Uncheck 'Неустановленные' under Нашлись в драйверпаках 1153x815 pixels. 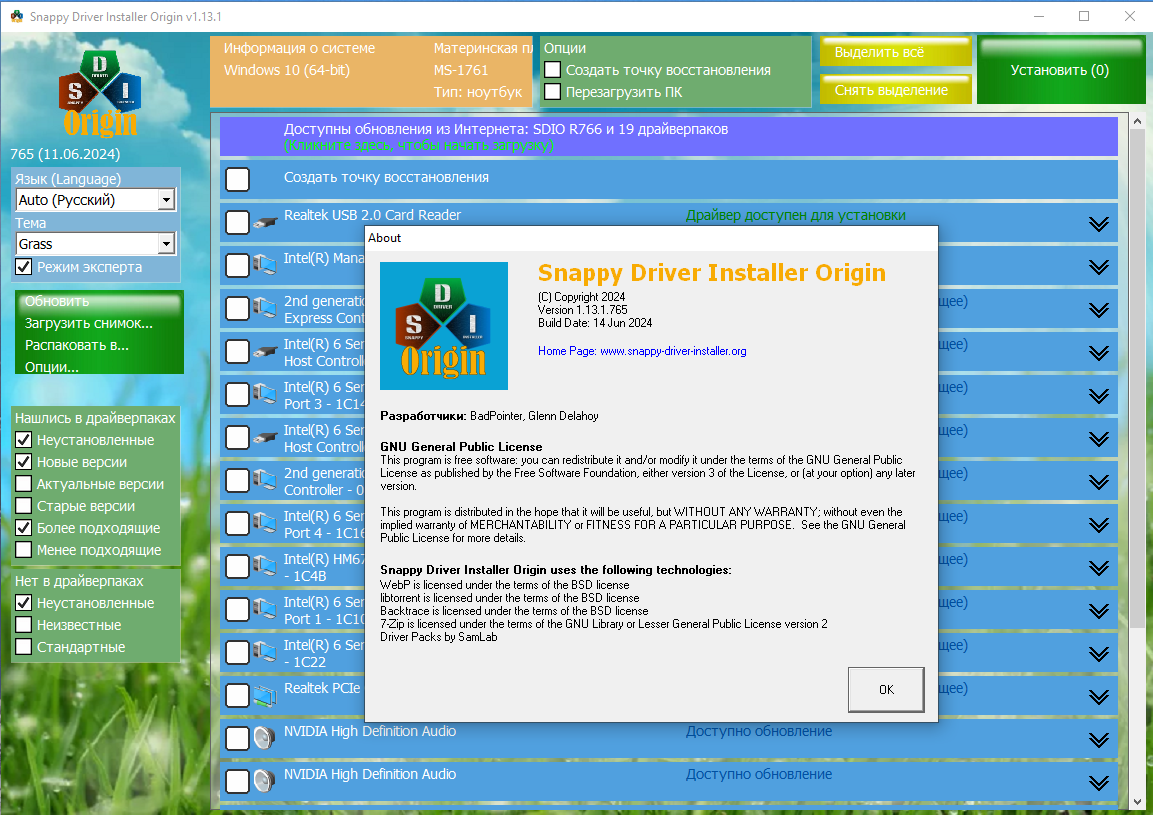[x=24, y=440]
